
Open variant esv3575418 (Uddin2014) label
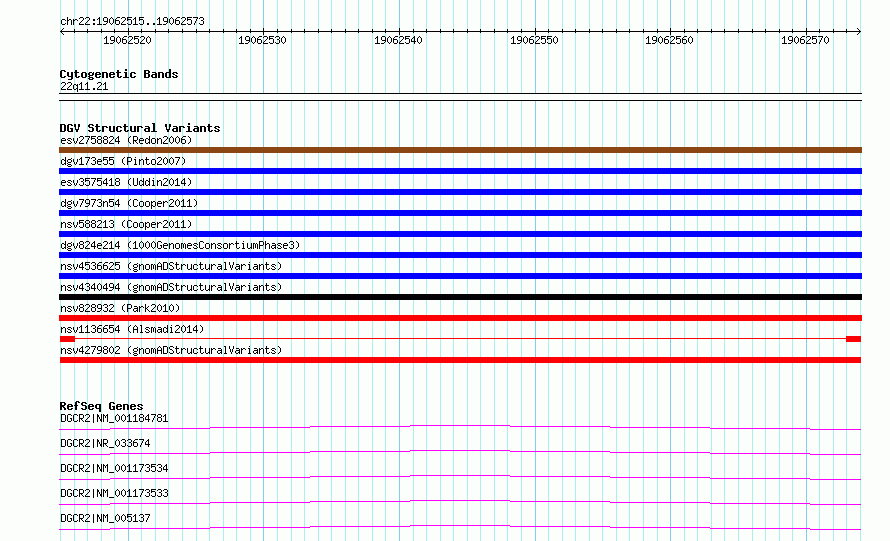[126, 182]
